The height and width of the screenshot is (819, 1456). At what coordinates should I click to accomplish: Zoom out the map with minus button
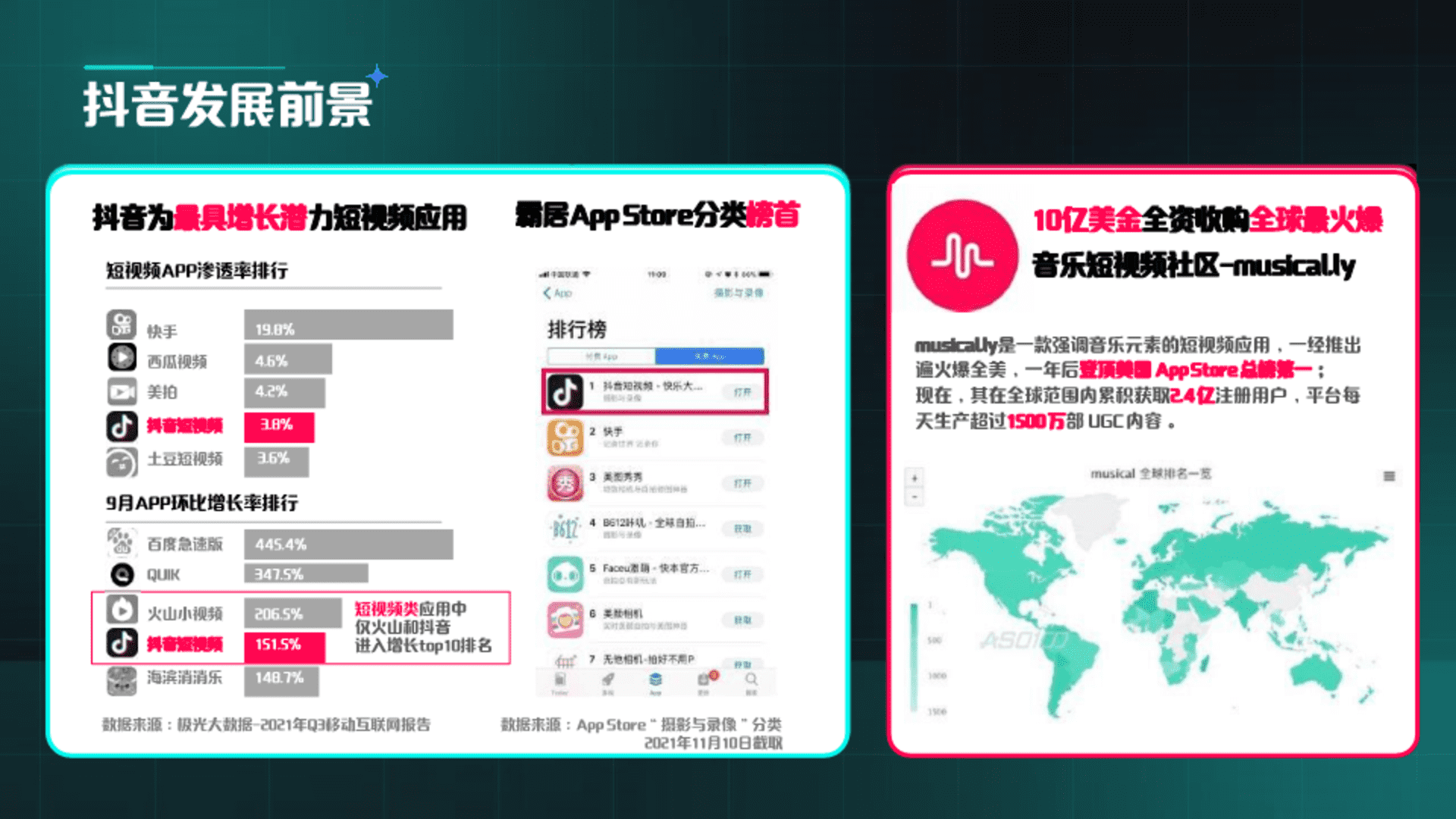(x=915, y=497)
